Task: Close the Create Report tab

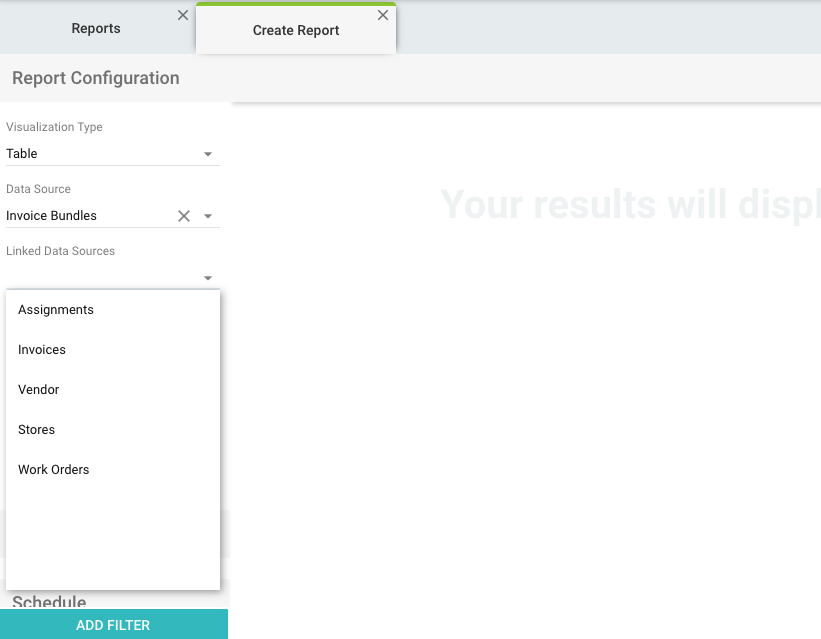Action: click(383, 15)
